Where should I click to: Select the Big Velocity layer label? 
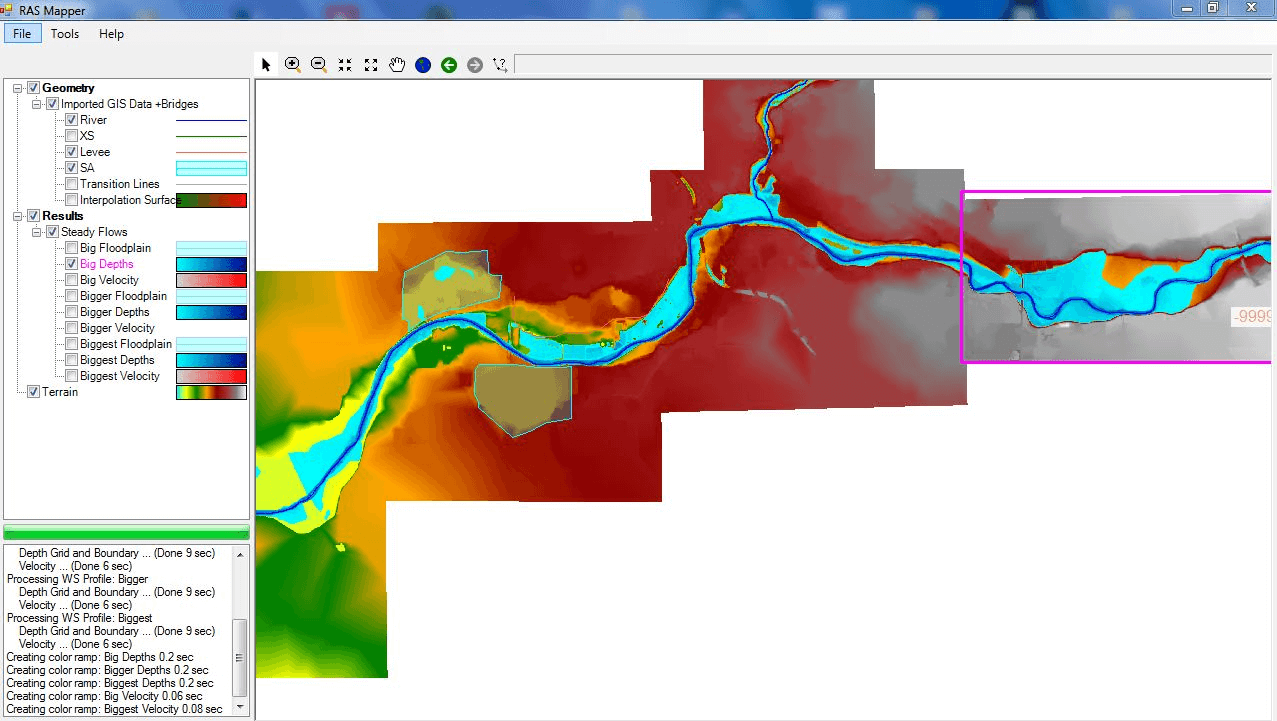point(109,280)
